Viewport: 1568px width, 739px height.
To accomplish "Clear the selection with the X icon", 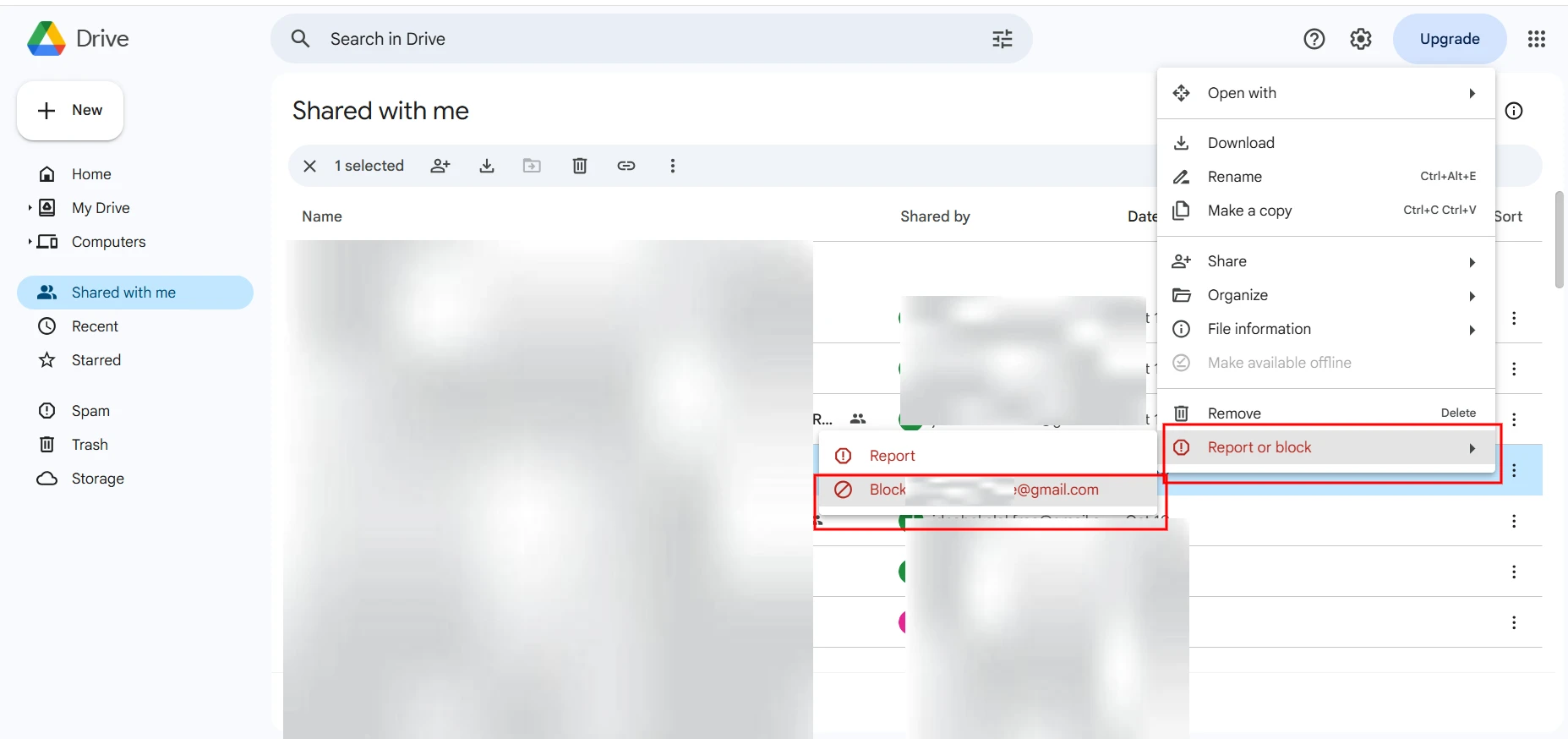I will click(310, 166).
